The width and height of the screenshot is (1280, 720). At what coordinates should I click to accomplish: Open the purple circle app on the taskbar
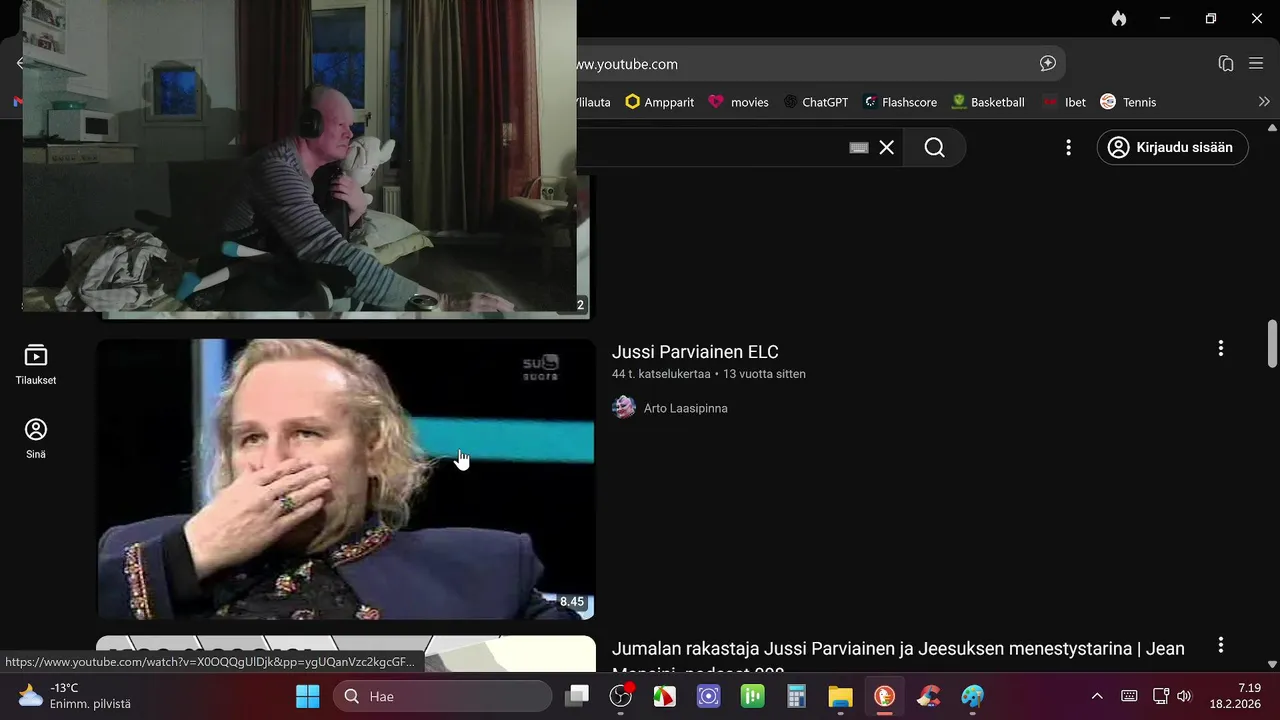point(709,696)
